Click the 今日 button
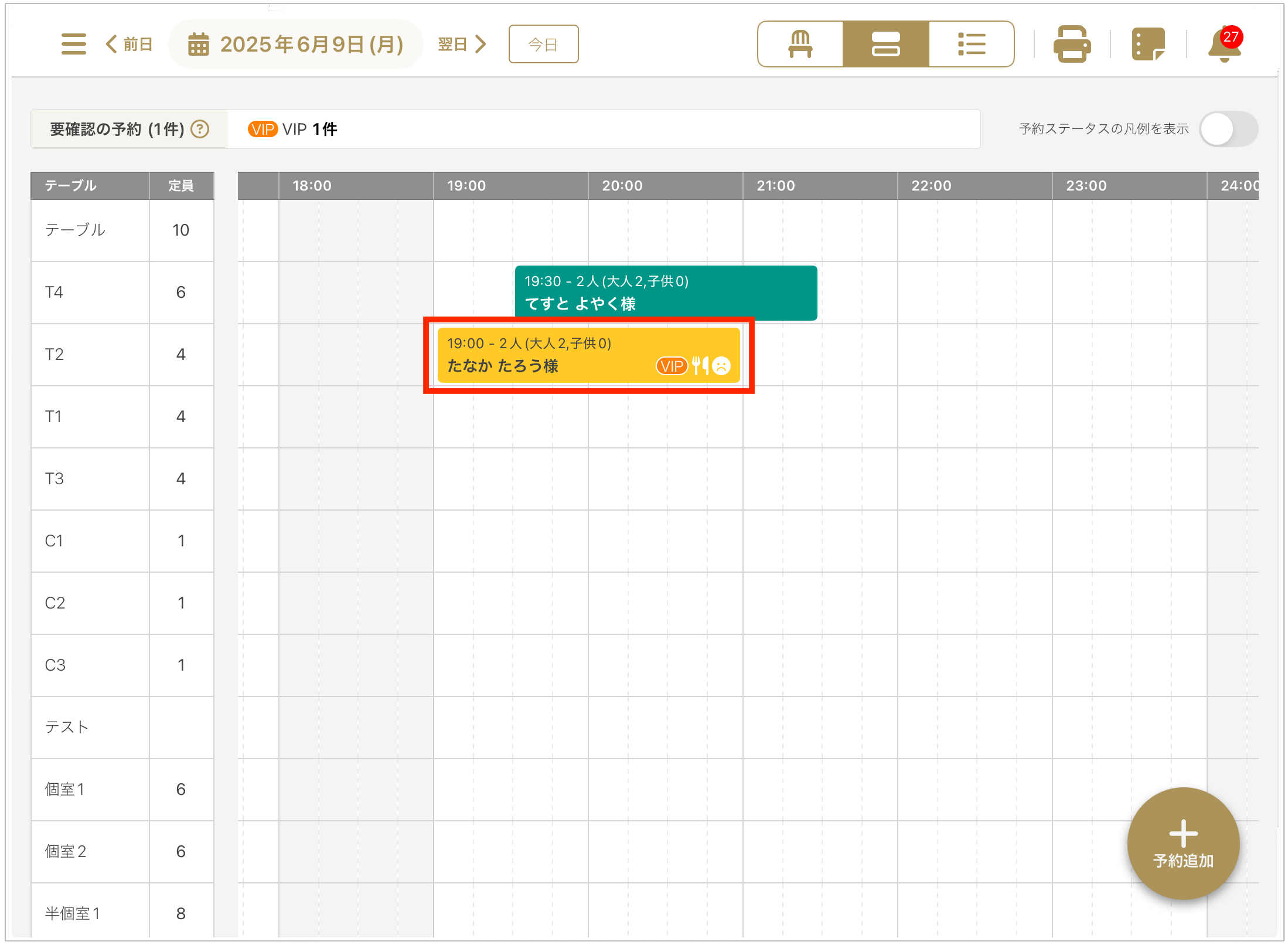The image size is (1288, 945). coord(543,44)
